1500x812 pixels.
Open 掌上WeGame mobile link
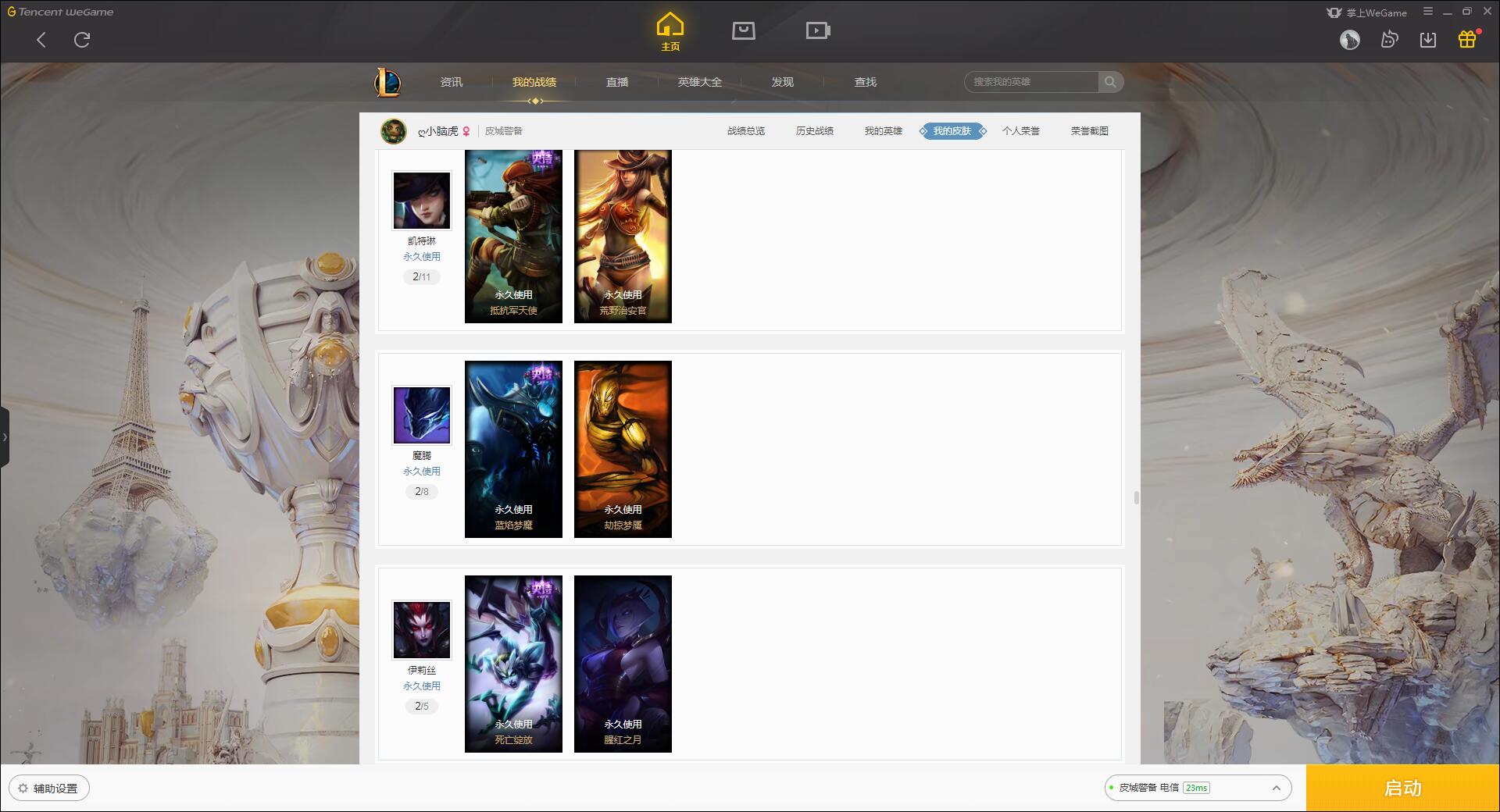(x=1367, y=12)
